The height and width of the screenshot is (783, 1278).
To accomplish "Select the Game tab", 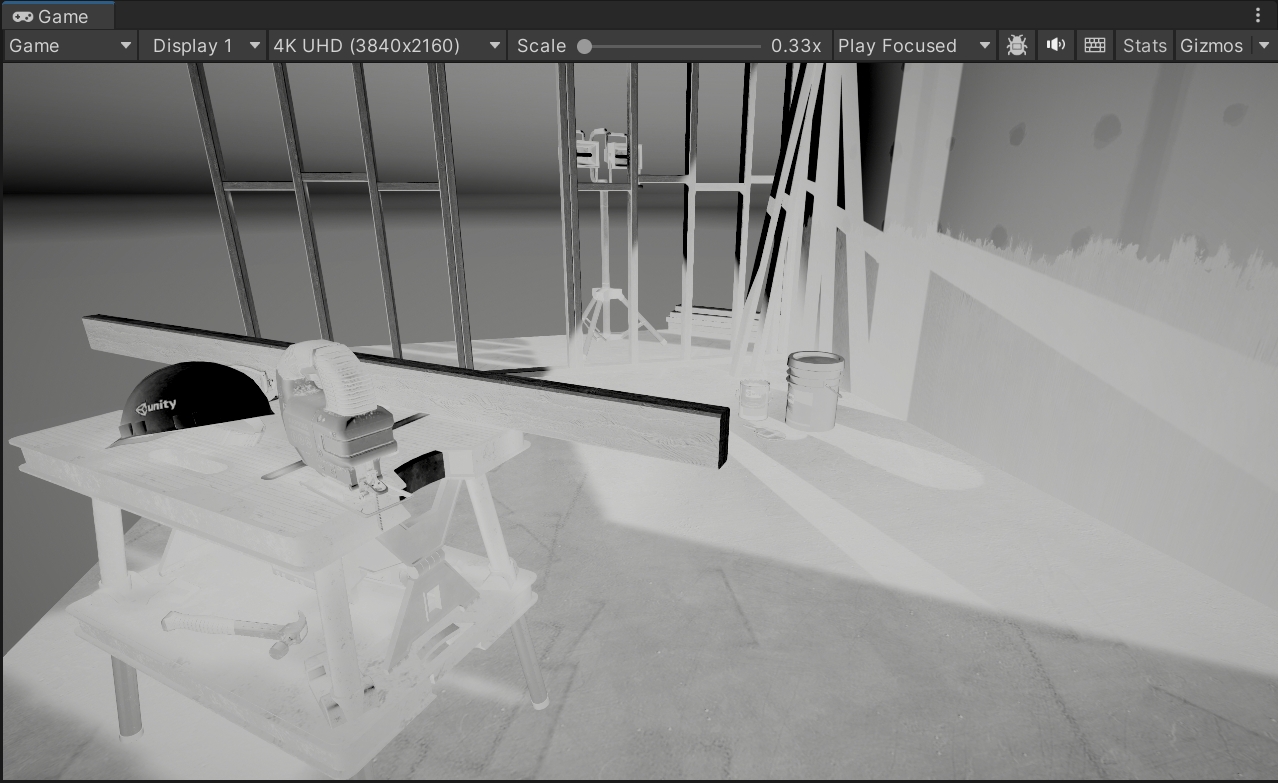I will (58, 17).
